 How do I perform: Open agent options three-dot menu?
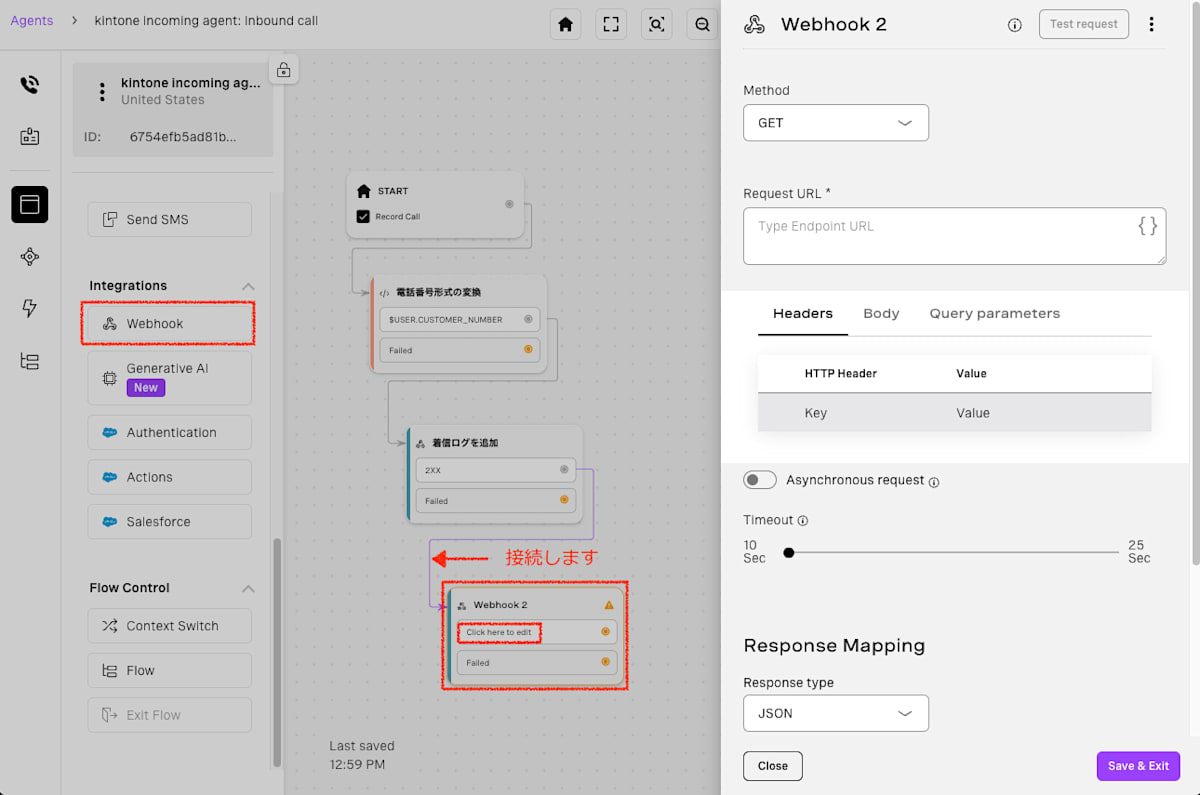[x=101, y=92]
